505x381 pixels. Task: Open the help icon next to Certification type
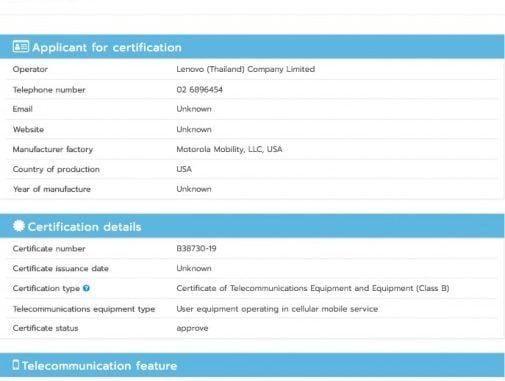tap(86, 288)
